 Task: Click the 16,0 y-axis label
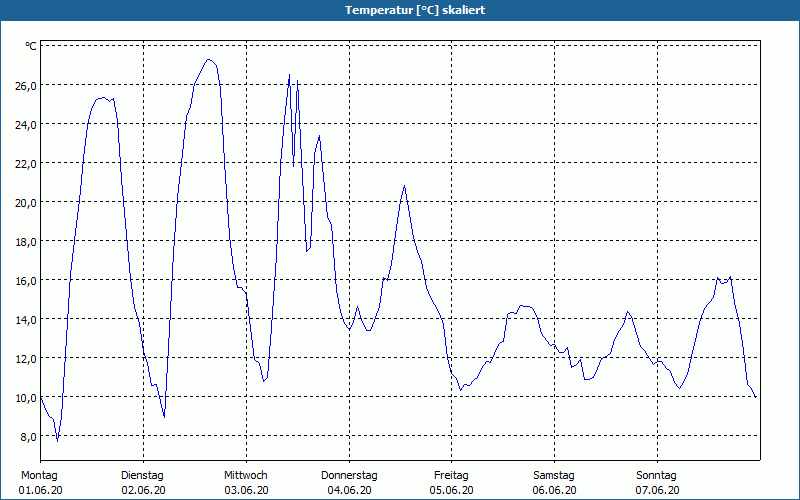click(x=26, y=281)
